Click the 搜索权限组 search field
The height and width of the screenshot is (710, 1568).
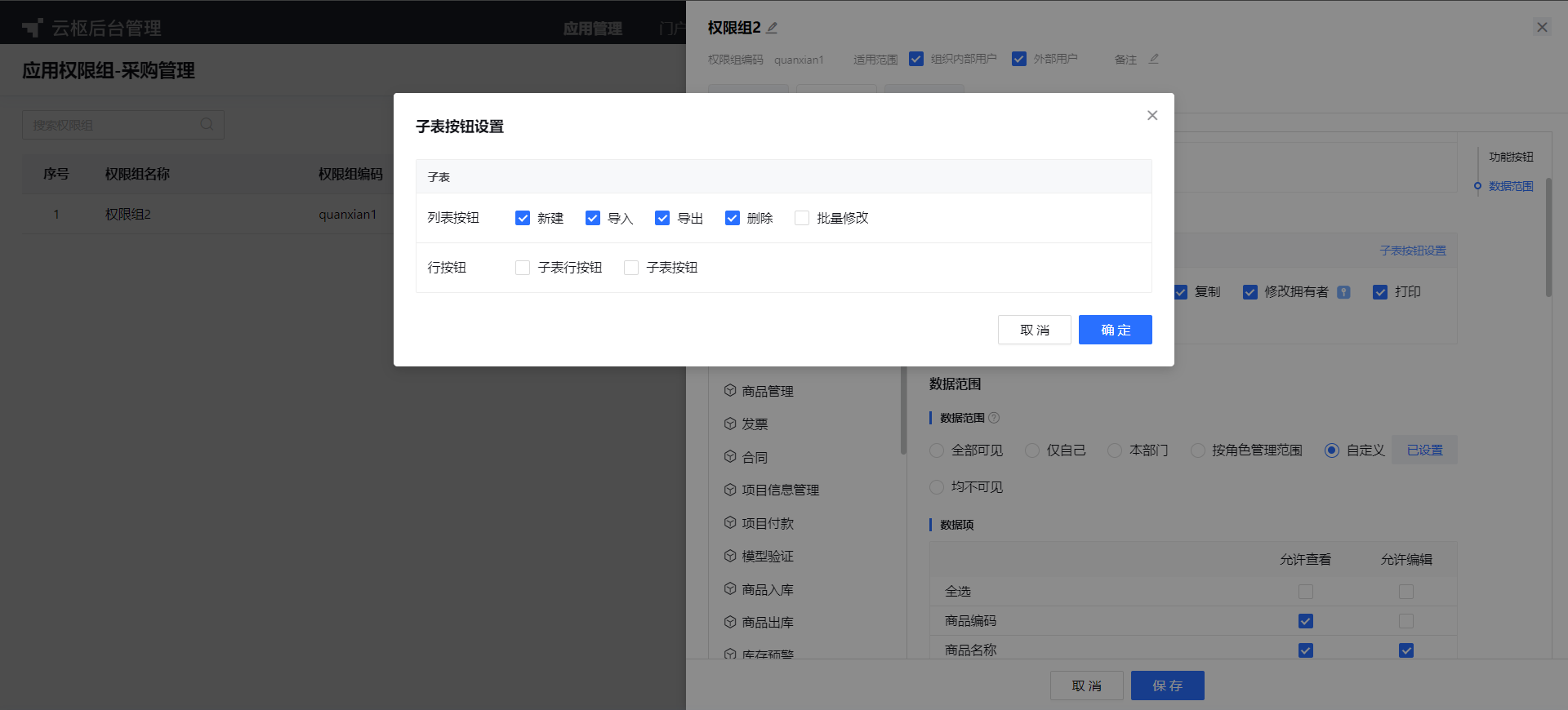(123, 125)
